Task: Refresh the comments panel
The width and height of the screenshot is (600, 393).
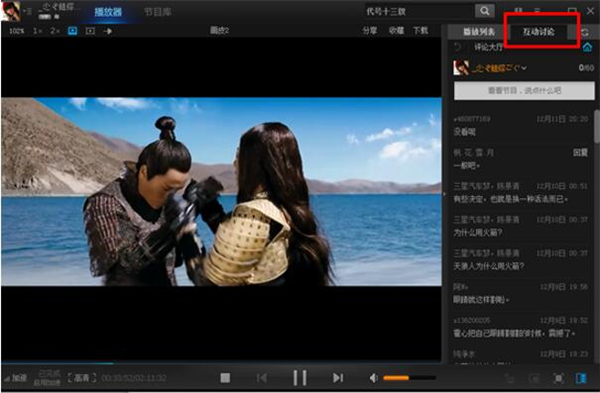Action: coord(585,32)
